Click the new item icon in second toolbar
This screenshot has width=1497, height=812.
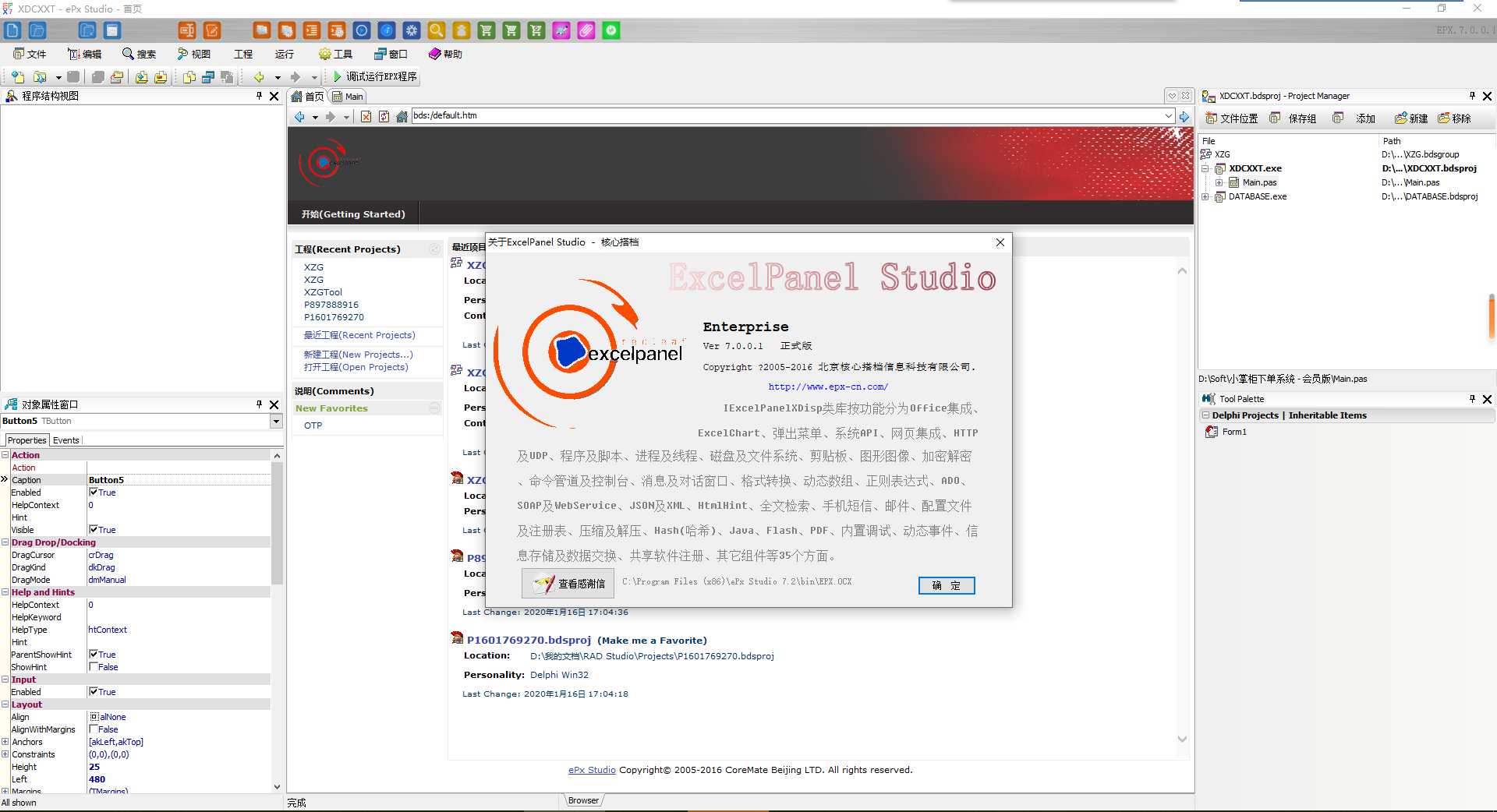(x=17, y=76)
